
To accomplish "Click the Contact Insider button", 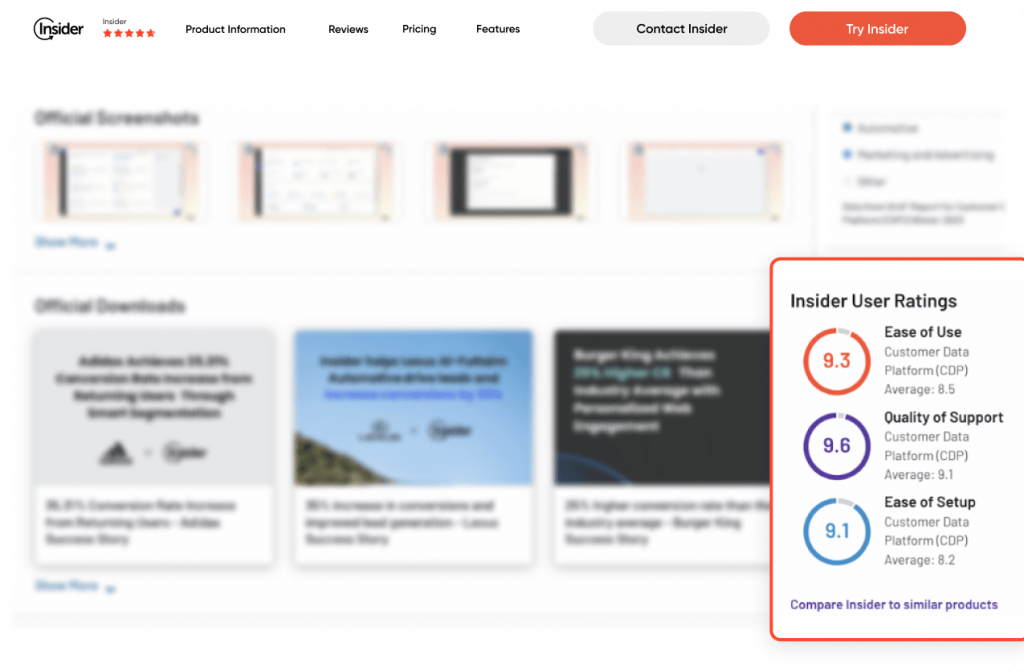I will [x=681, y=28].
